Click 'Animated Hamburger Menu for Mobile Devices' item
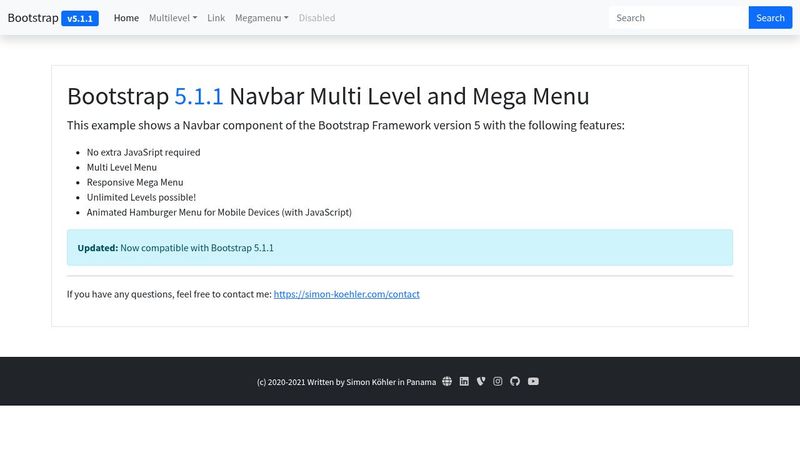The height and width of the screenshot is (450, 800). (x=219, y=212)
